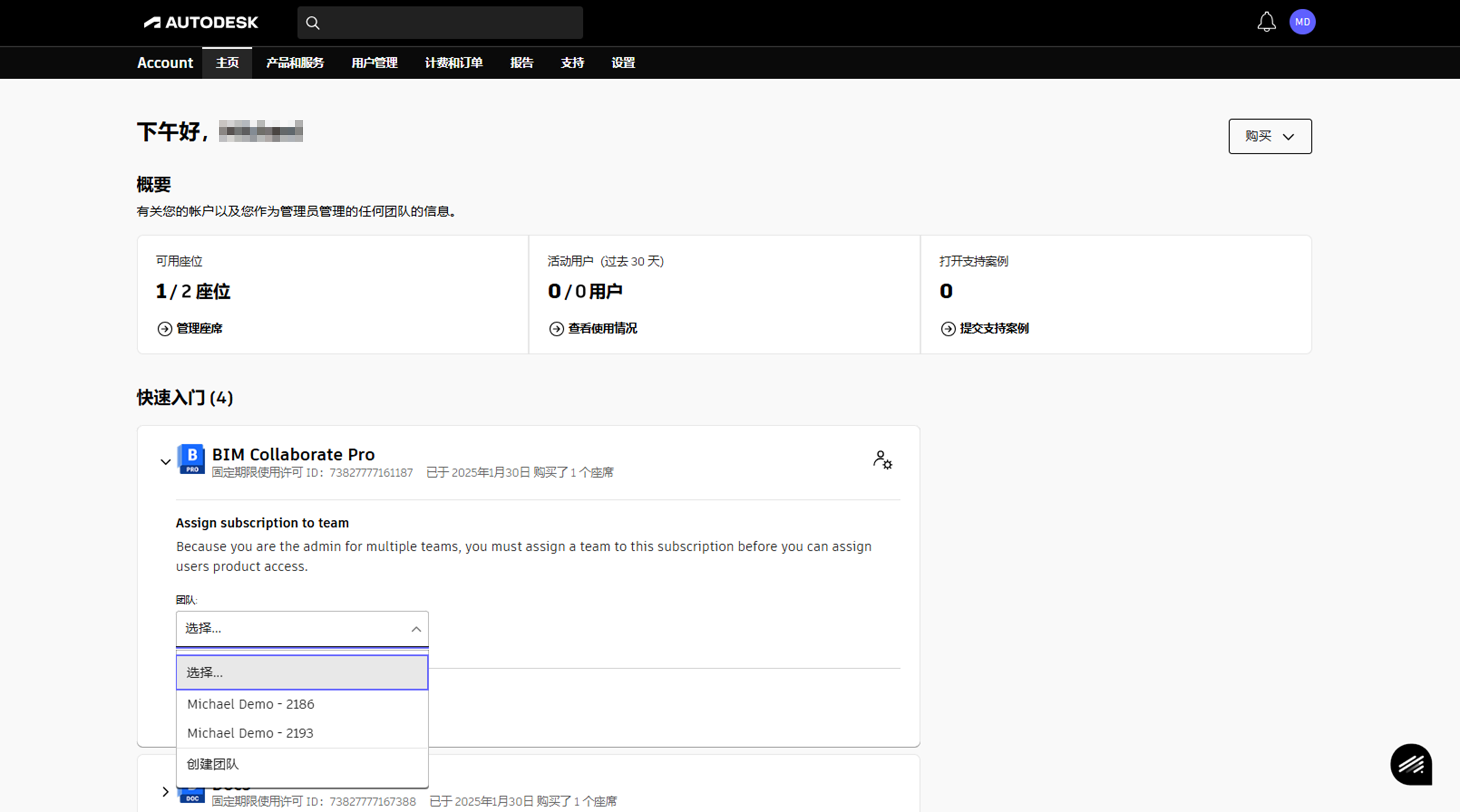The height and width of the screenshot is (812, 1460).
Task: Open the 购买 dropdown
Action: tap(1269, 136)
